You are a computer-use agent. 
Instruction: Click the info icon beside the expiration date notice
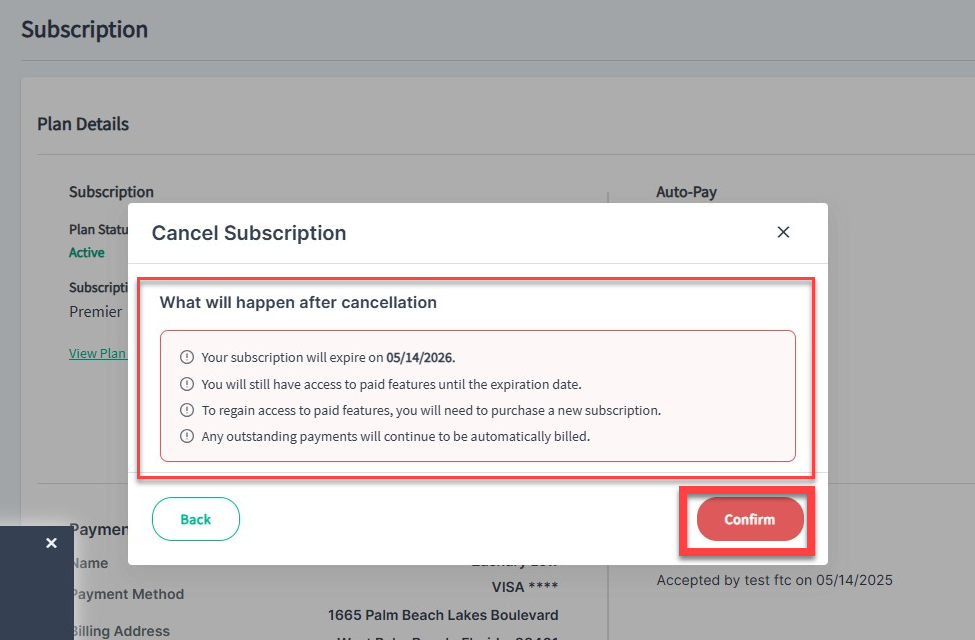pos(186,357)
